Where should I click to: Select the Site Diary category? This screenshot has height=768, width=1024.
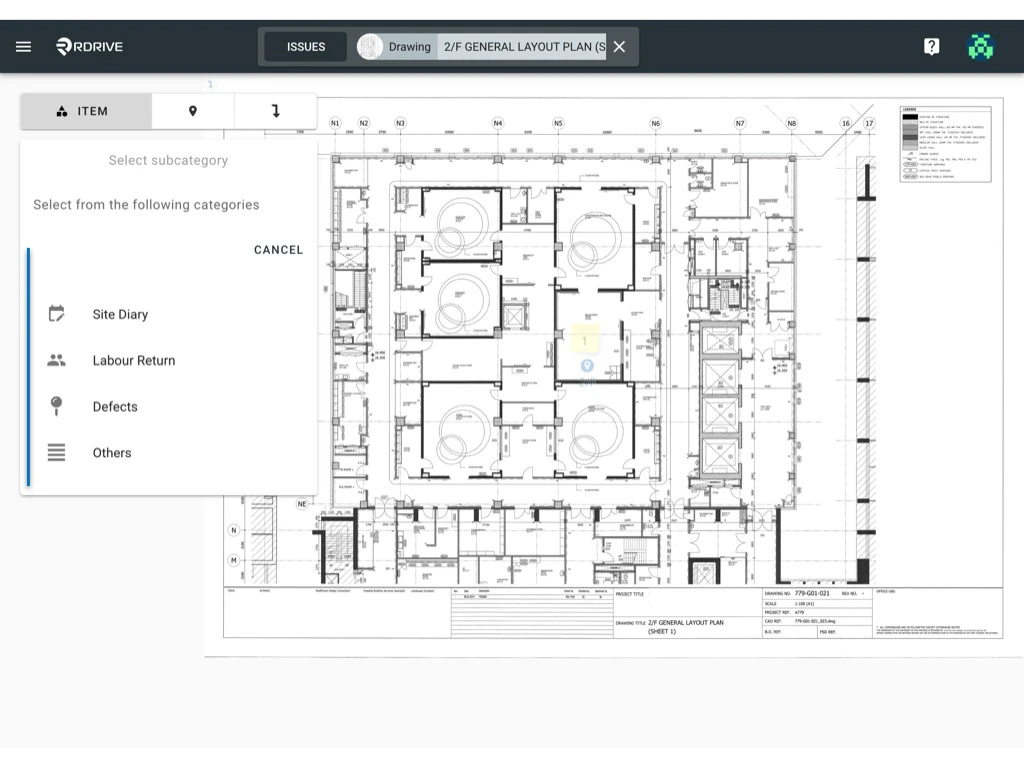[x=120, y=314]
